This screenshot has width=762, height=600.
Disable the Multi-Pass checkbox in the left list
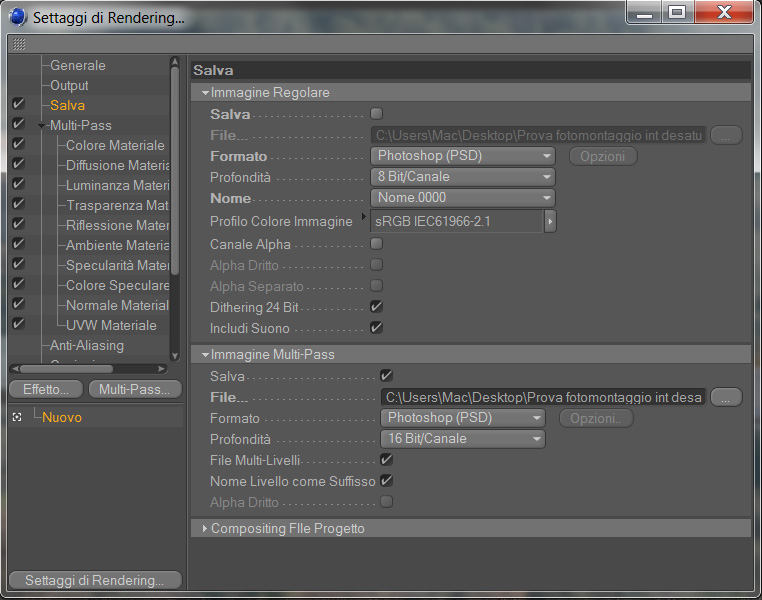coord(18,124)
